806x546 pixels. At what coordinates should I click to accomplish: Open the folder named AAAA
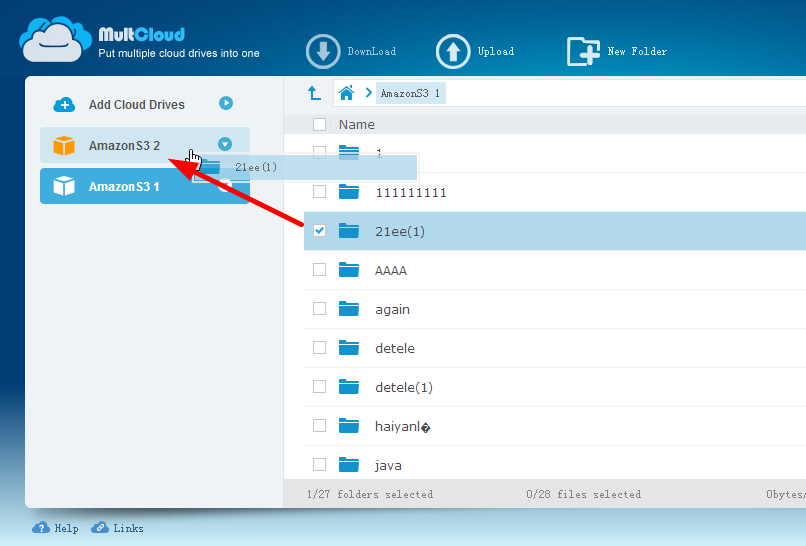pyautogui.click(x=391, y=270)
